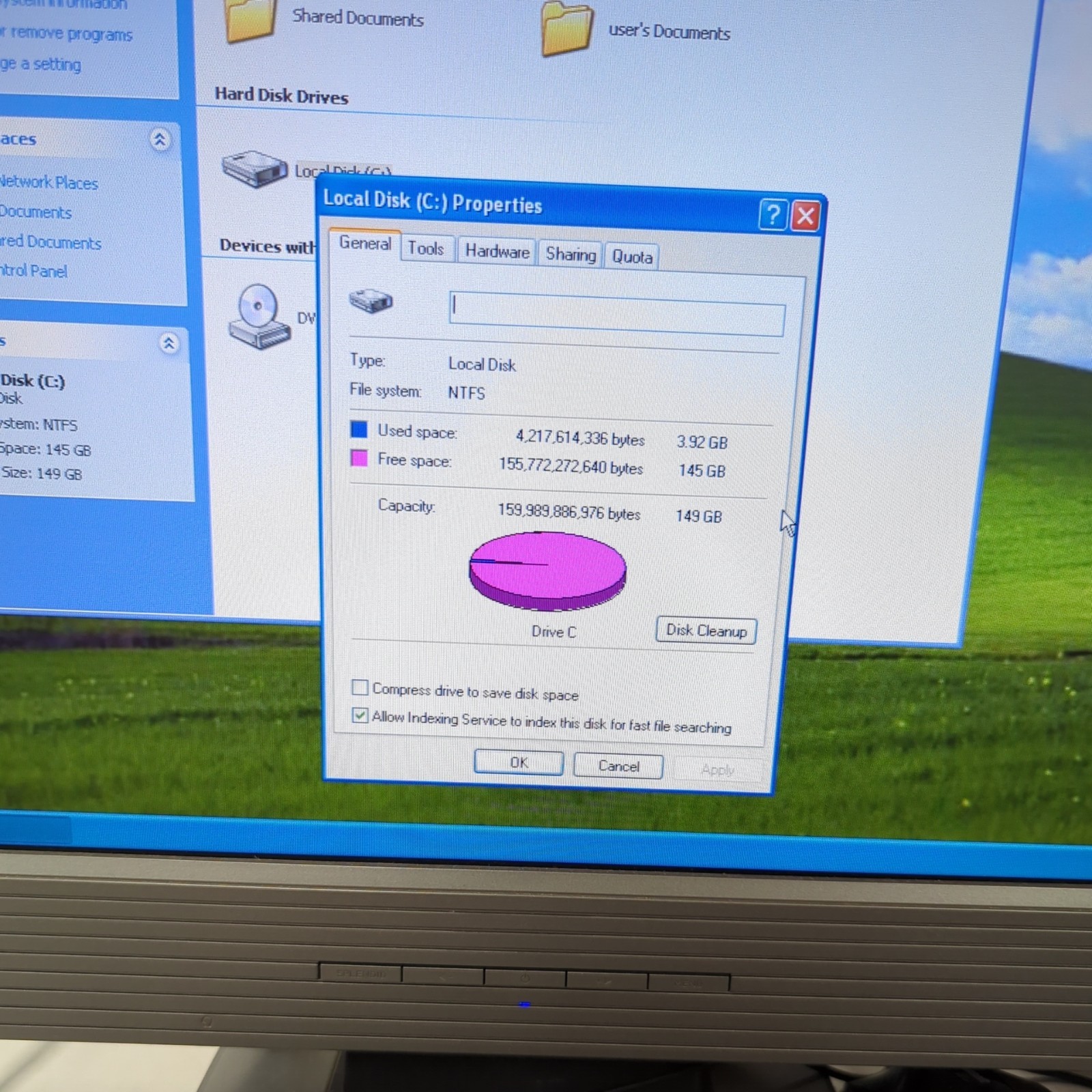The height and width of the screenshot is (1092, 1092).
Task: Enable Compress drive to save disk space
Action: coord(360,687)
